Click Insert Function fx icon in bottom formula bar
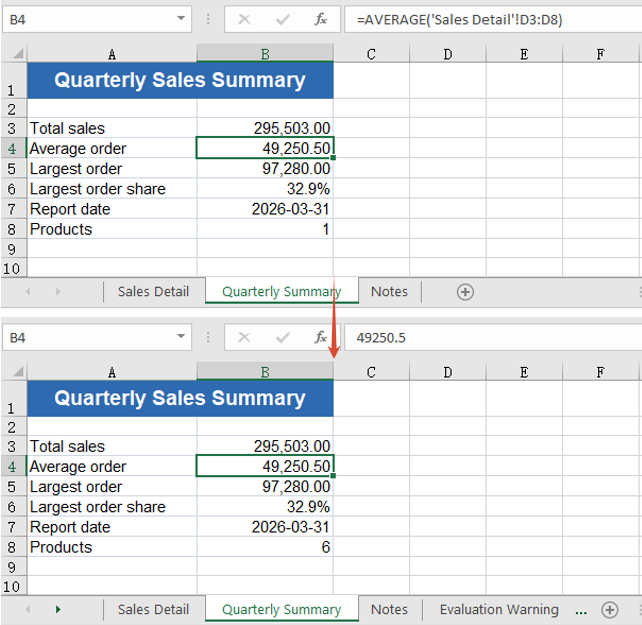The width and height of the screenshot is (642, 625). click(321, 337)
